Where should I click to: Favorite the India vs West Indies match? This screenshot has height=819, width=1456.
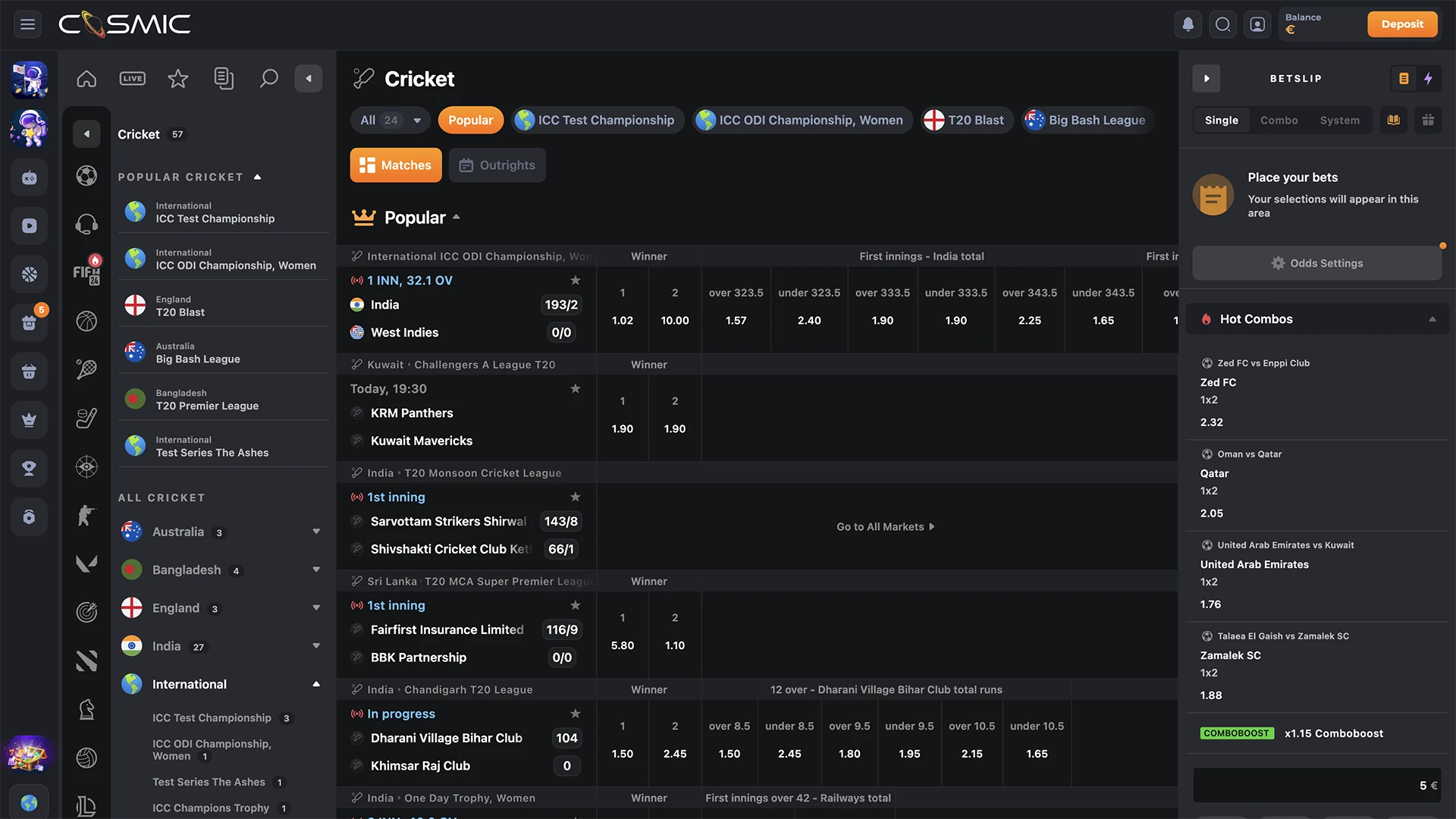[576, 281]
